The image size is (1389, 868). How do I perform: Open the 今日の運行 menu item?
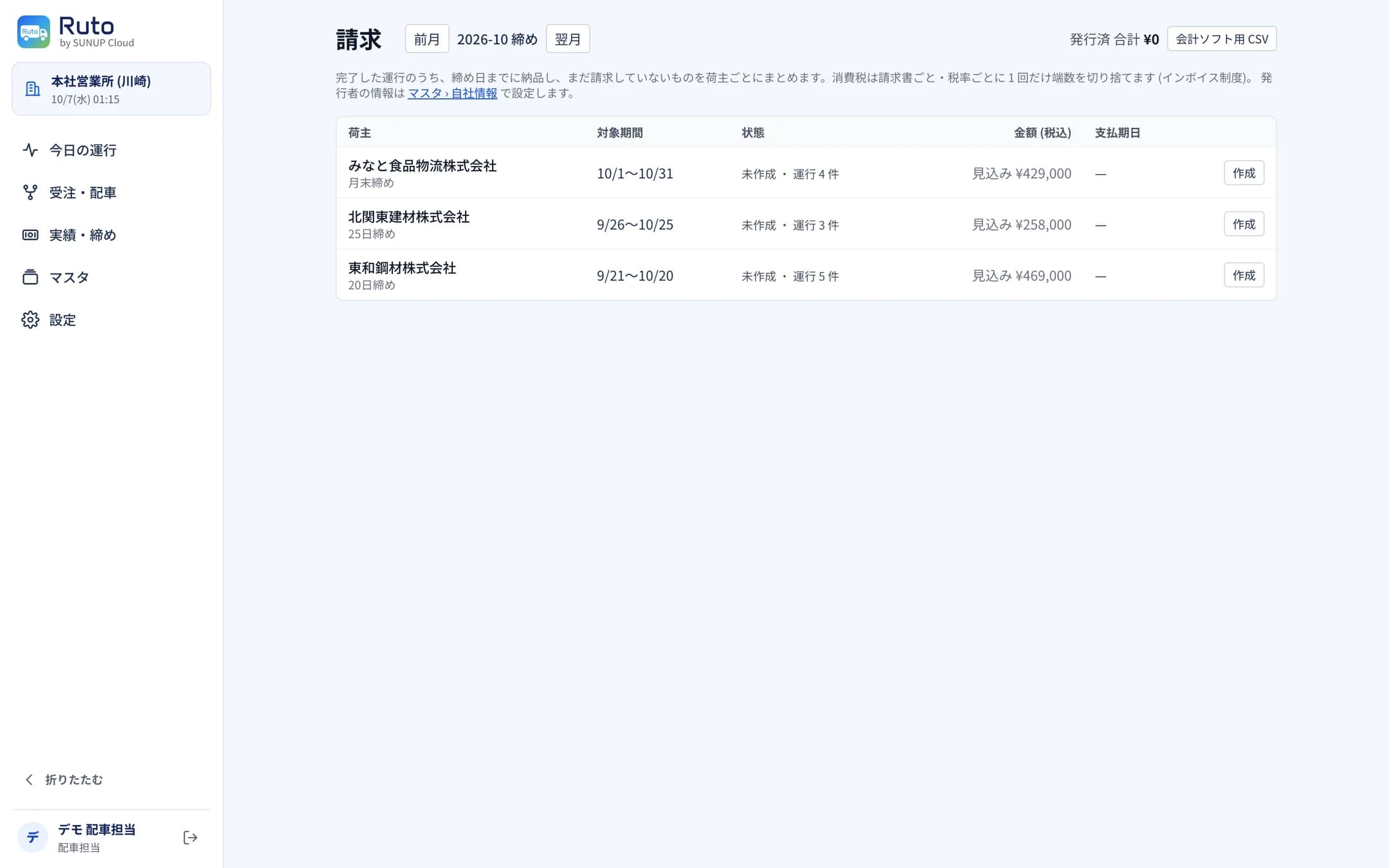[111, 150]
